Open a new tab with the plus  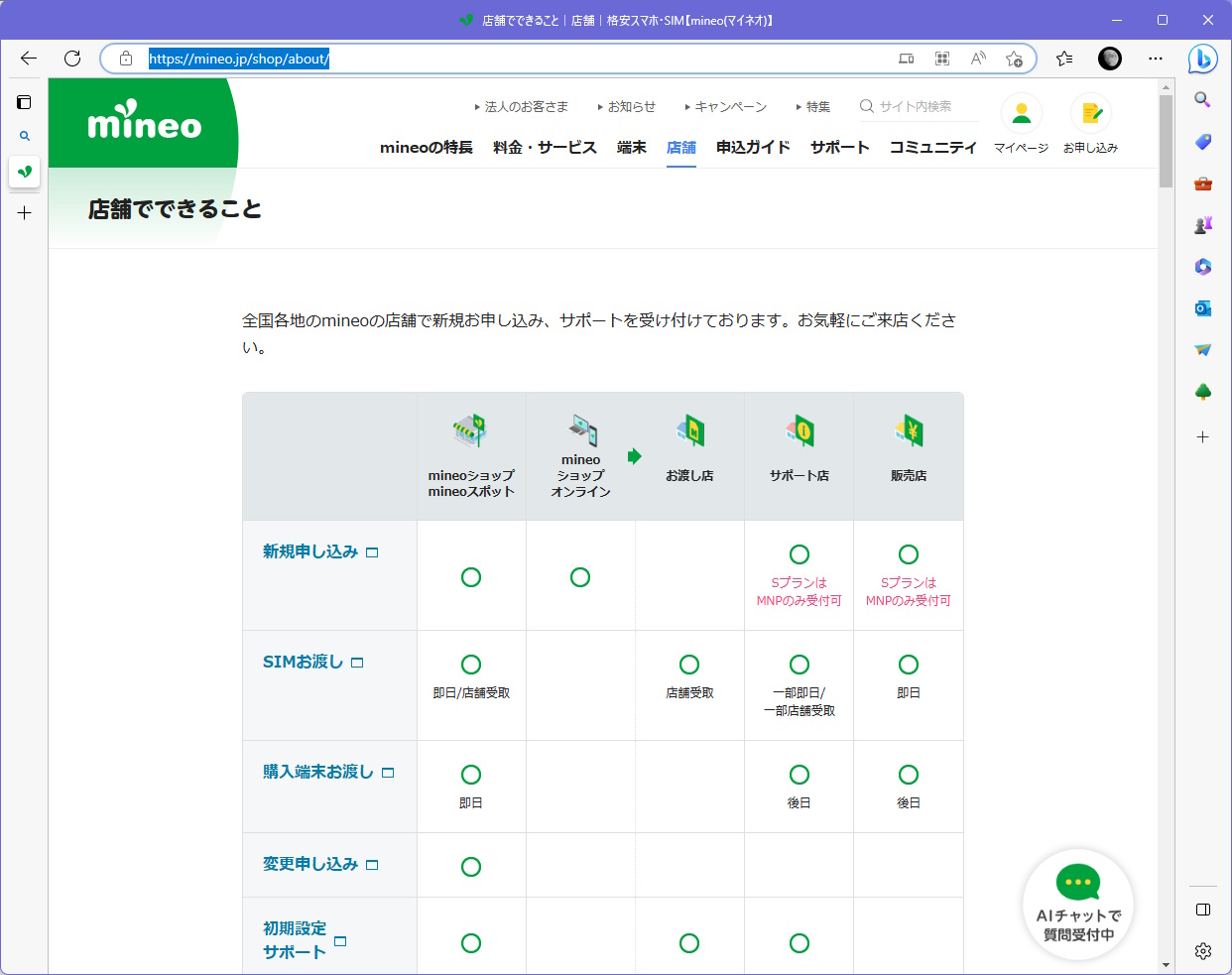coord(24,212)
